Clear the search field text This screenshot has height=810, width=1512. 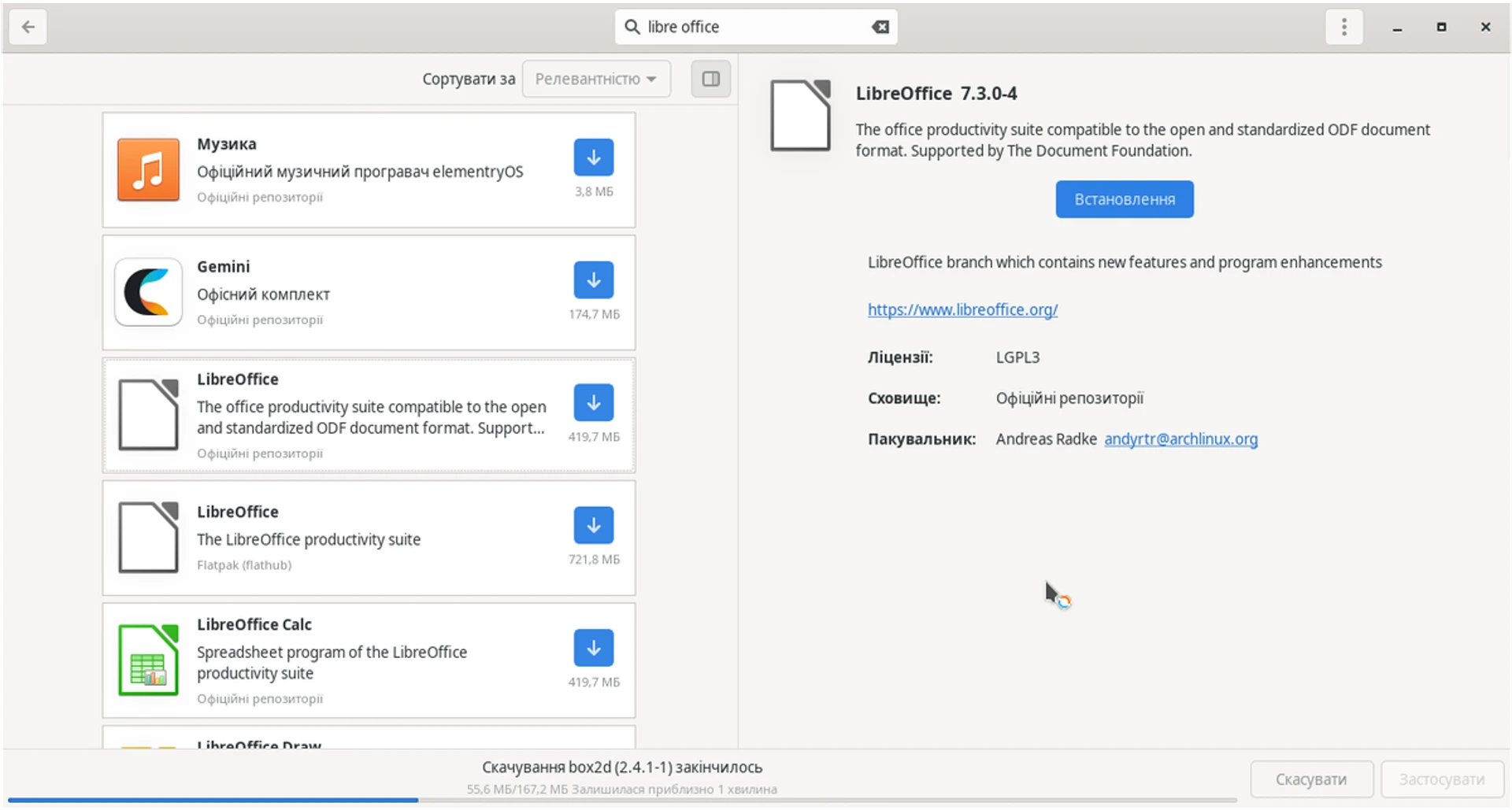pyautogui.click(x=880, y=28)
